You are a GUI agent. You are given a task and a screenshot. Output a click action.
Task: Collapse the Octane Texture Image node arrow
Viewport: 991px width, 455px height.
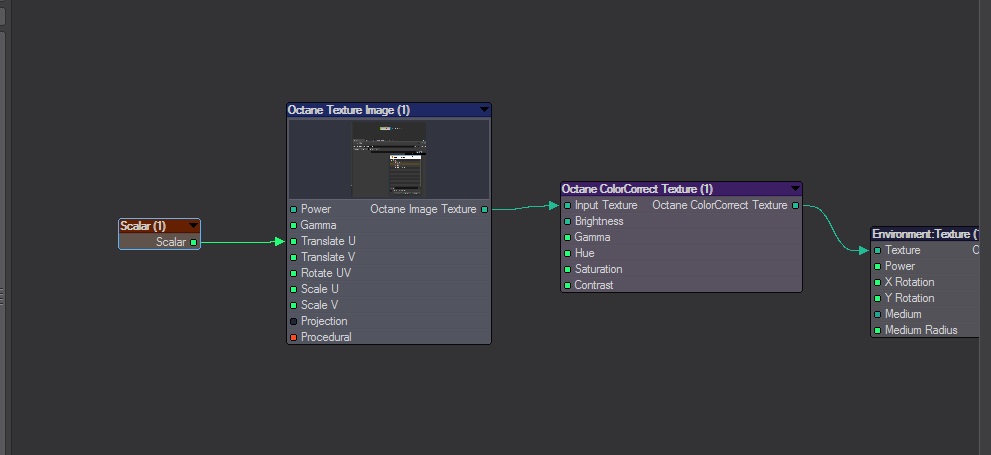pyautogui.click(x=484, y=110)
